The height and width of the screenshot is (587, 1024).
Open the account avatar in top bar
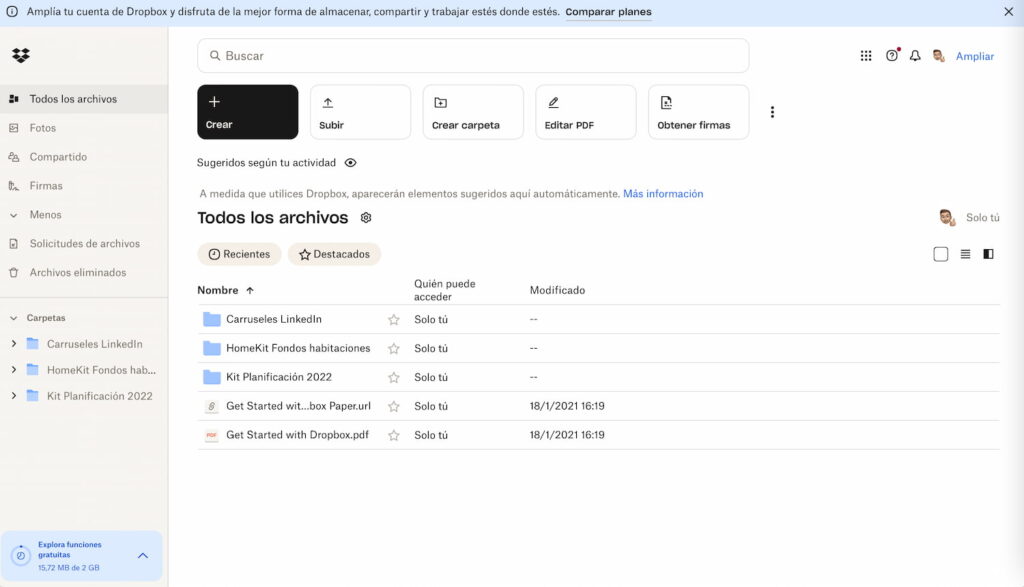pyautogui.click(x=938, y=56)
